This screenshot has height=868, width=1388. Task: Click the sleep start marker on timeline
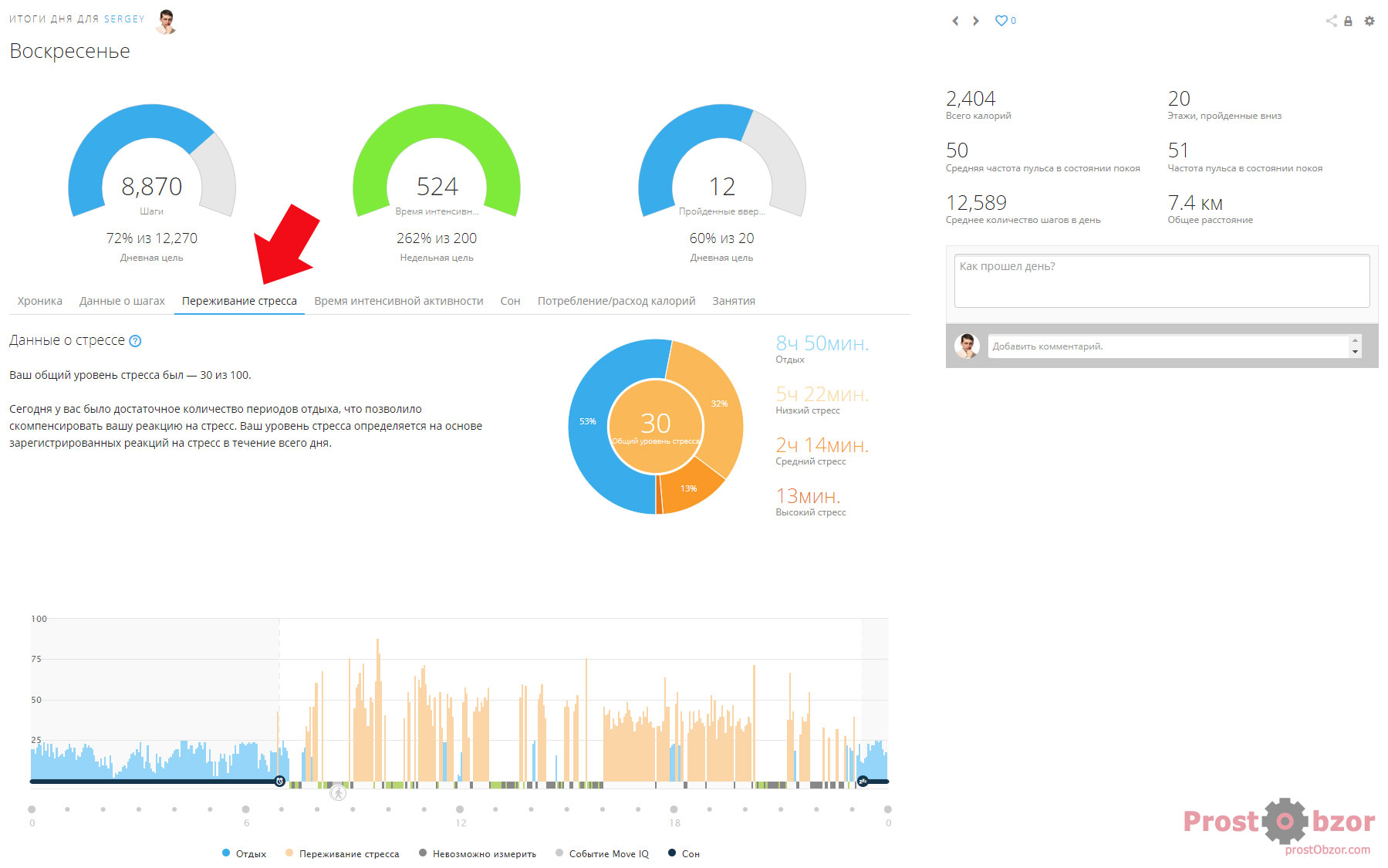[863, 782]
